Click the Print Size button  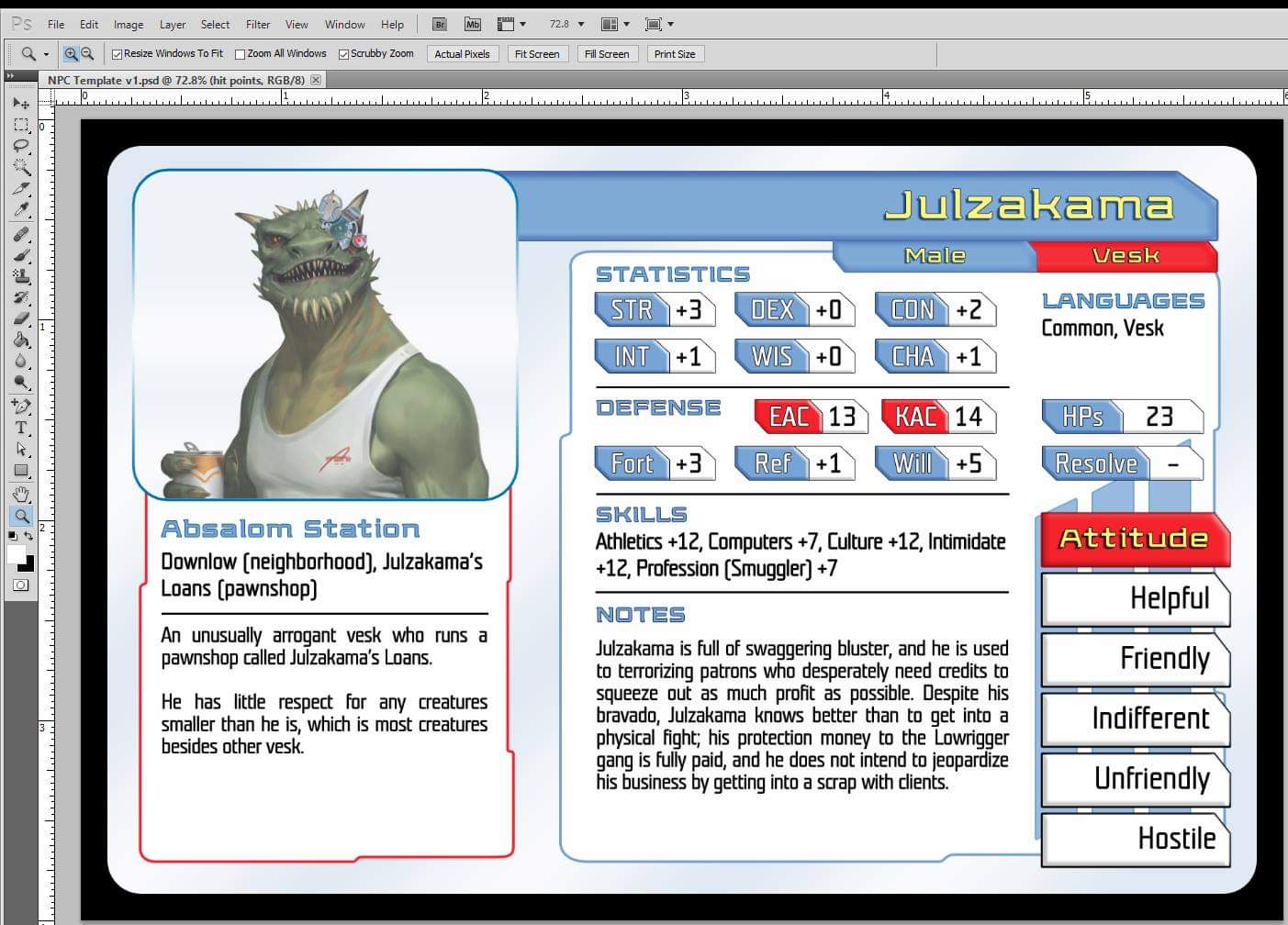coord(675,54)
